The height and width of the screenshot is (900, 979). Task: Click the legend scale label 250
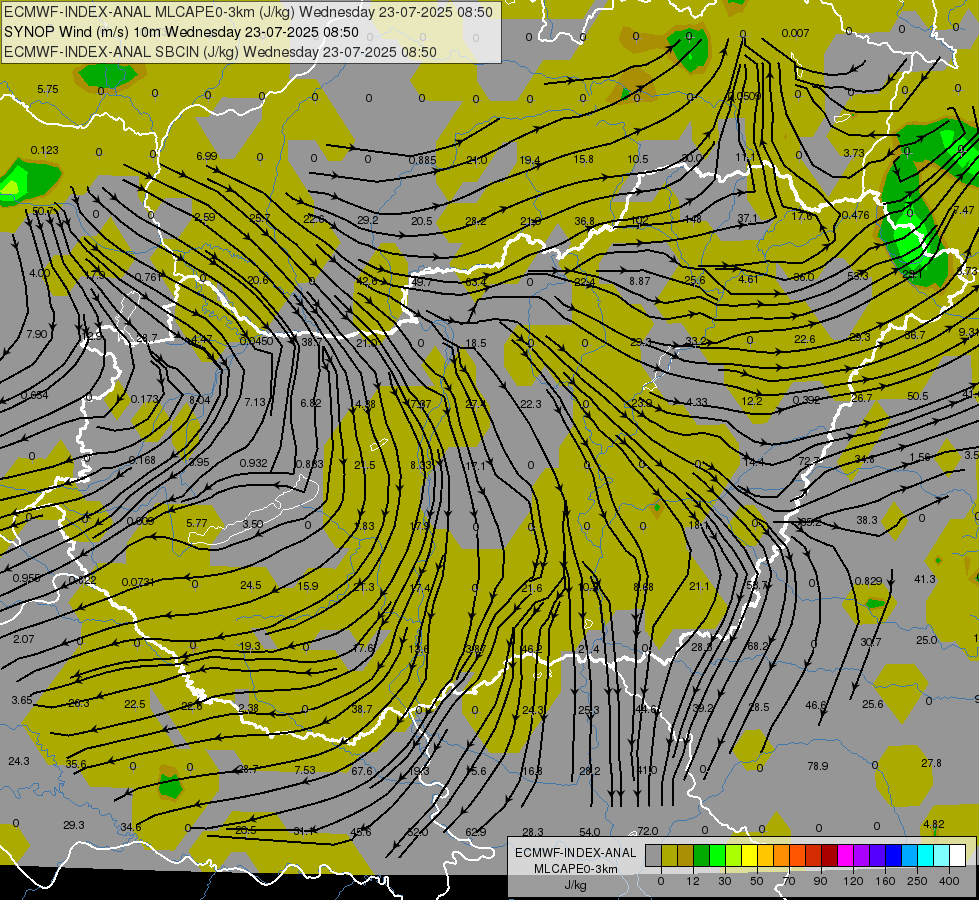(917, 881)
